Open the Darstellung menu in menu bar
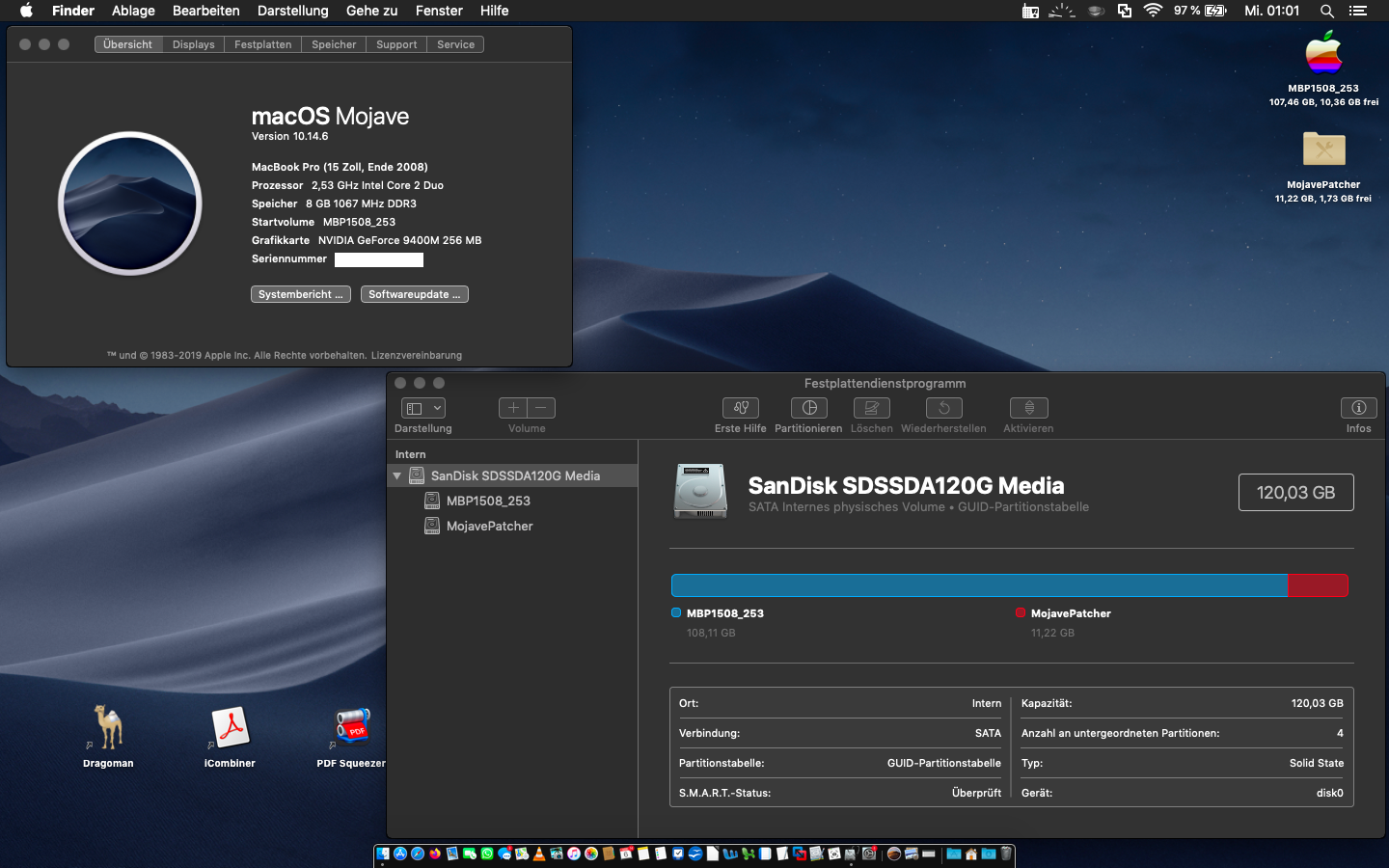This screenshot has width=1389, height=868. [x=293, y=11]
